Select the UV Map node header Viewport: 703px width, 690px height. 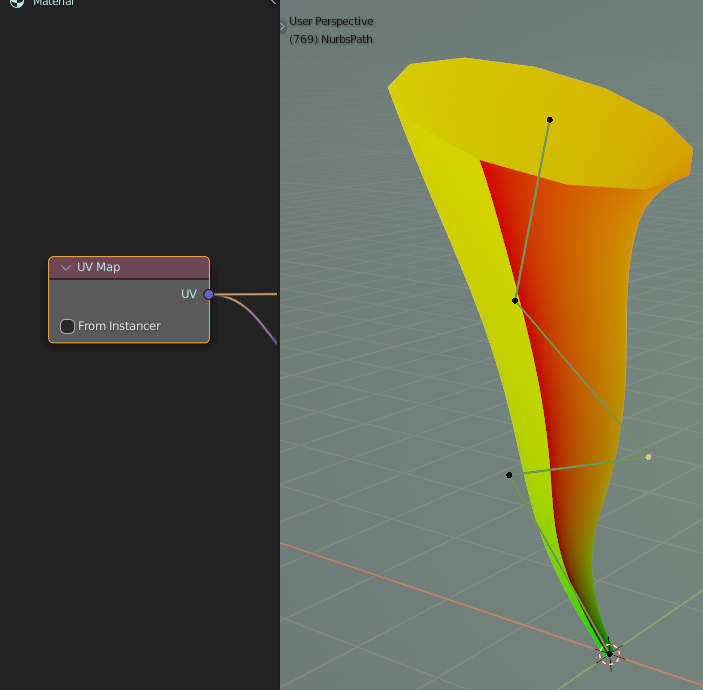click(x=129, y=267)
